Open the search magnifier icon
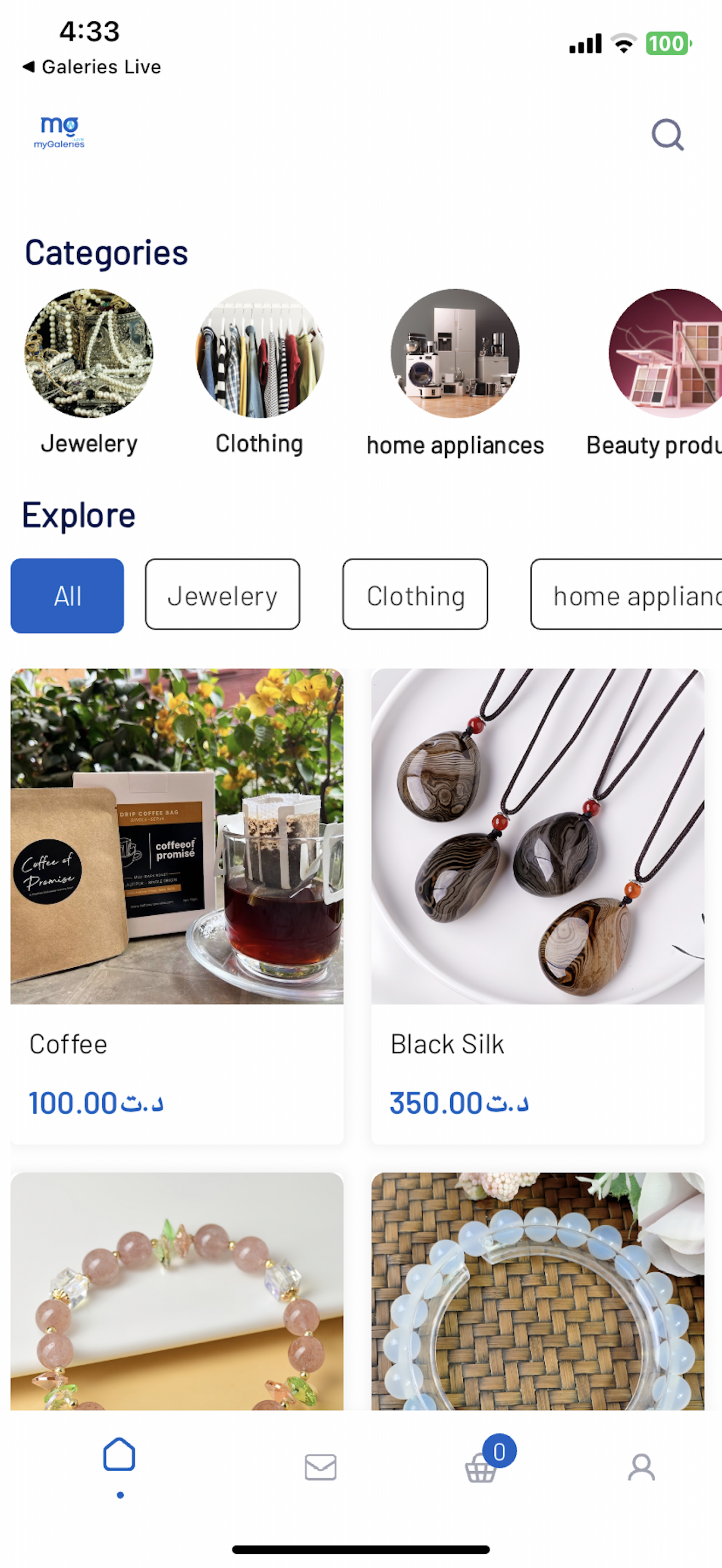Screen dimensions: 722x1568 coord(667,134)
